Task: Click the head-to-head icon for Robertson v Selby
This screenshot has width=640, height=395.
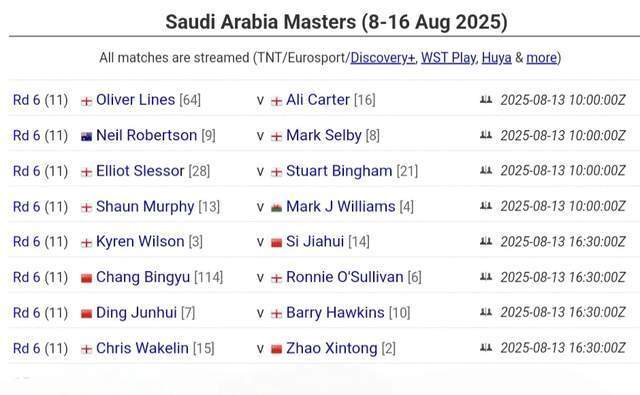Action: tap(486, 135)
